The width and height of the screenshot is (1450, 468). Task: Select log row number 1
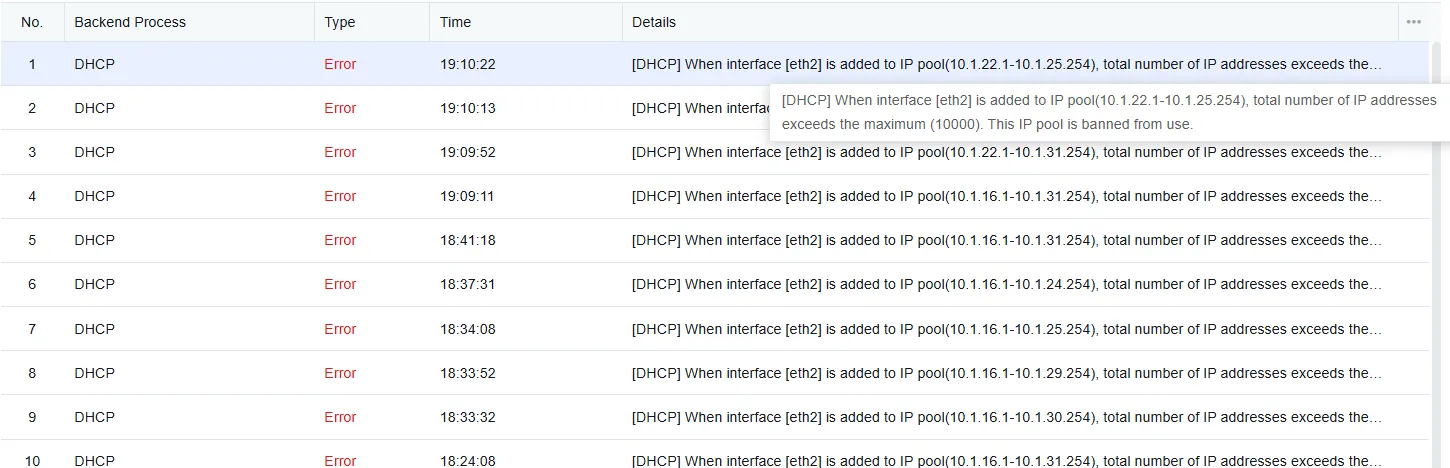pyautogui.click(x=32, y=64)
